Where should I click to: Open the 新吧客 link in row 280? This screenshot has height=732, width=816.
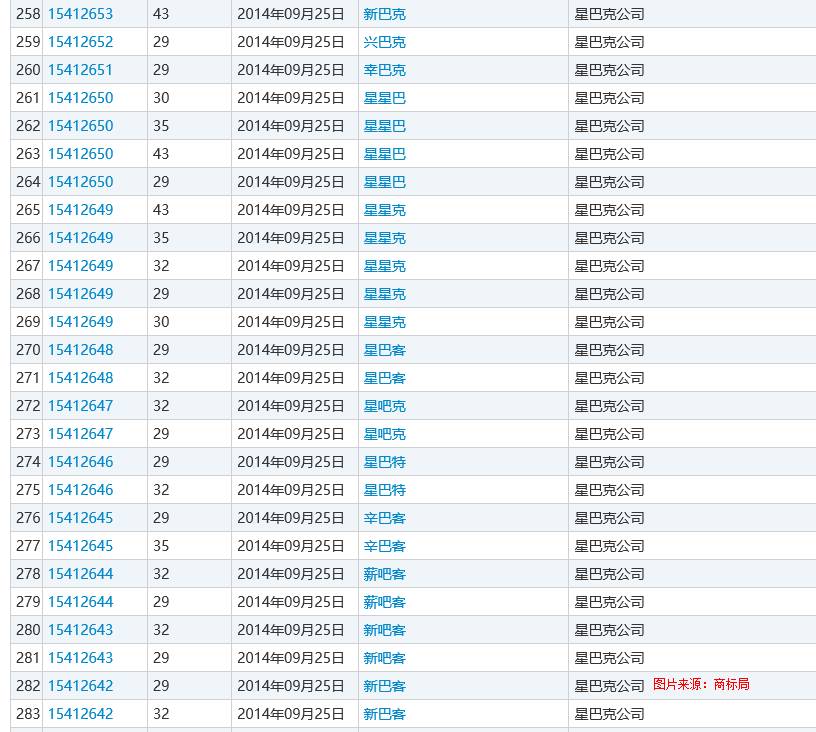coord(385,630)
